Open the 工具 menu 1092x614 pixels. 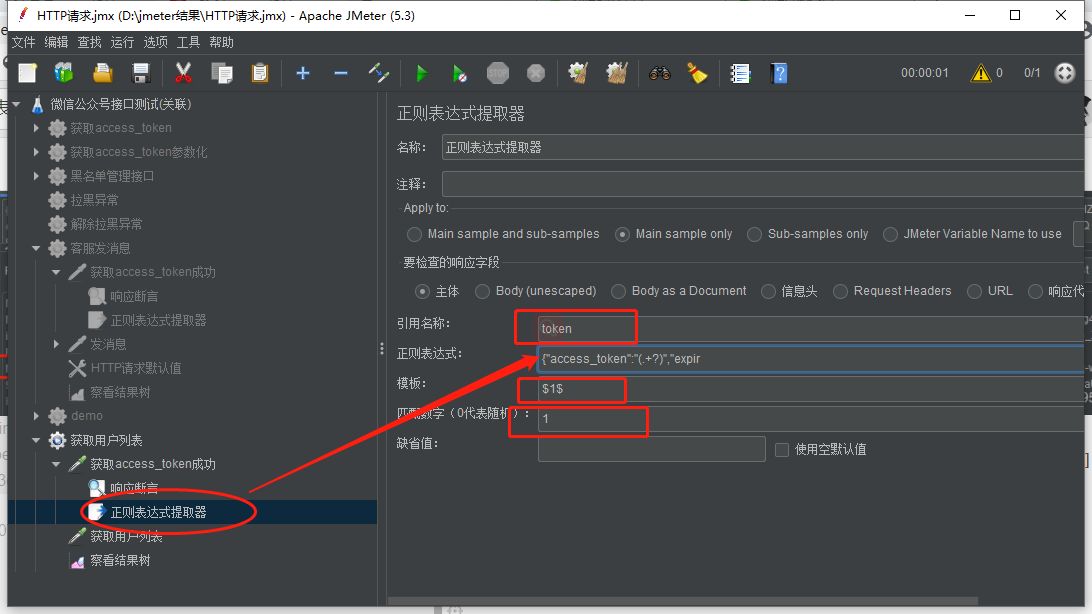click(188, 42)
